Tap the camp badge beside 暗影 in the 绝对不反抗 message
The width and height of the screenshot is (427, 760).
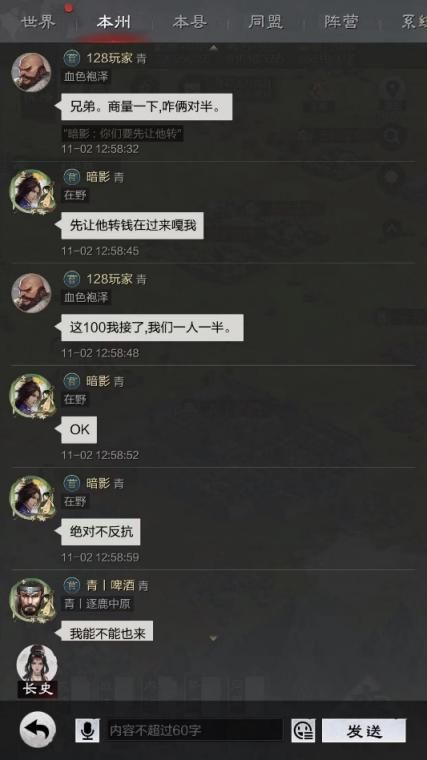point(72,483)
